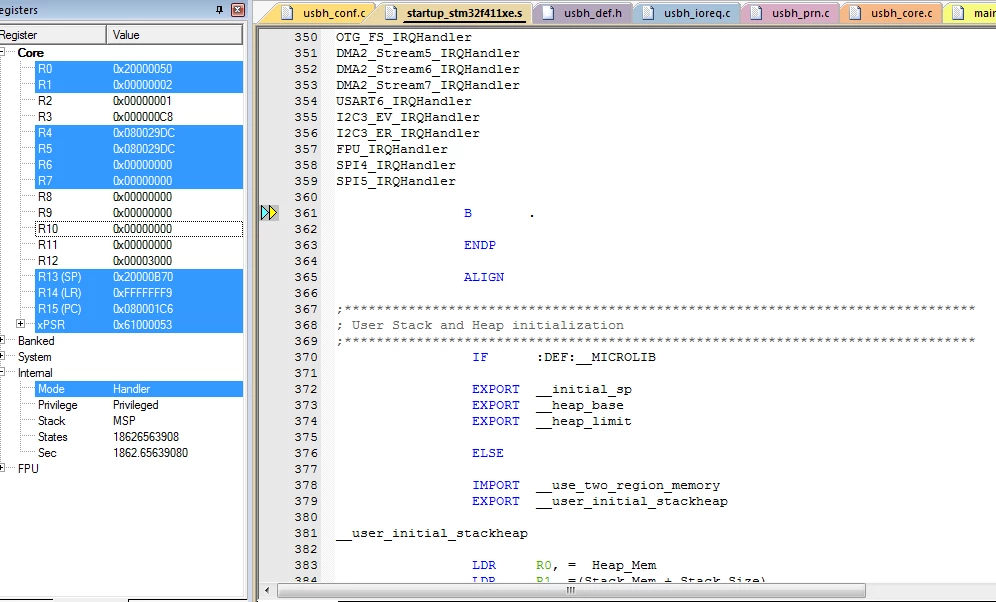Select register R10 row
The width and height of the screenshot is (996, 602).
pos(139,229)
